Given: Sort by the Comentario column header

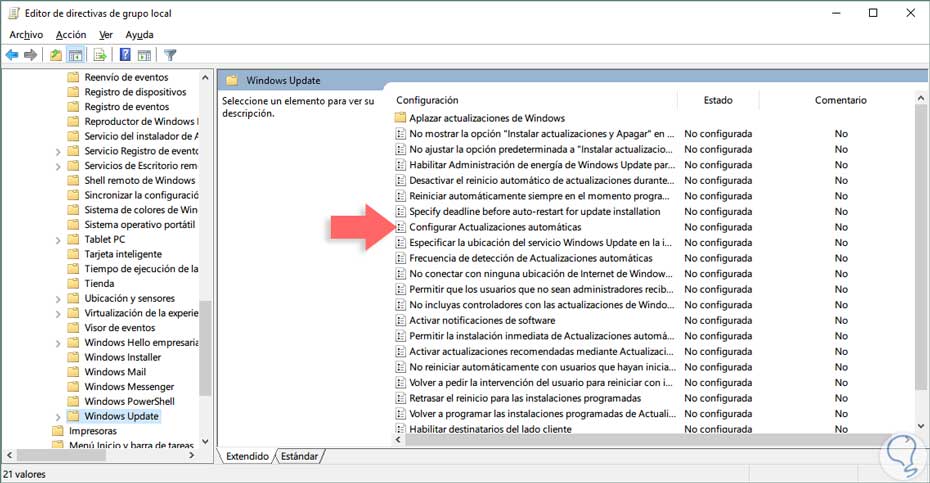Looking at the screenshot, I should pyautogui.click(x=840, y=100).
